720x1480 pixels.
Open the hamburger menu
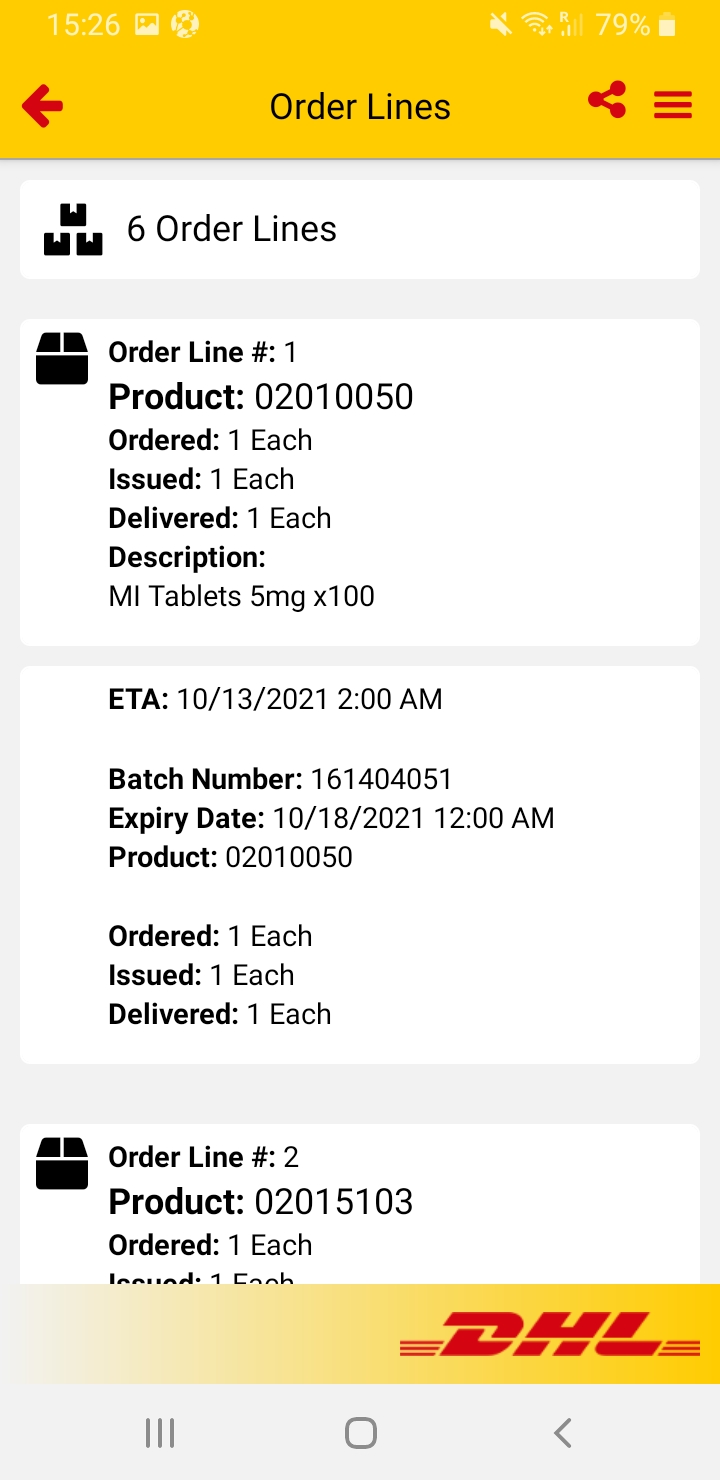[x=673, y=105]
